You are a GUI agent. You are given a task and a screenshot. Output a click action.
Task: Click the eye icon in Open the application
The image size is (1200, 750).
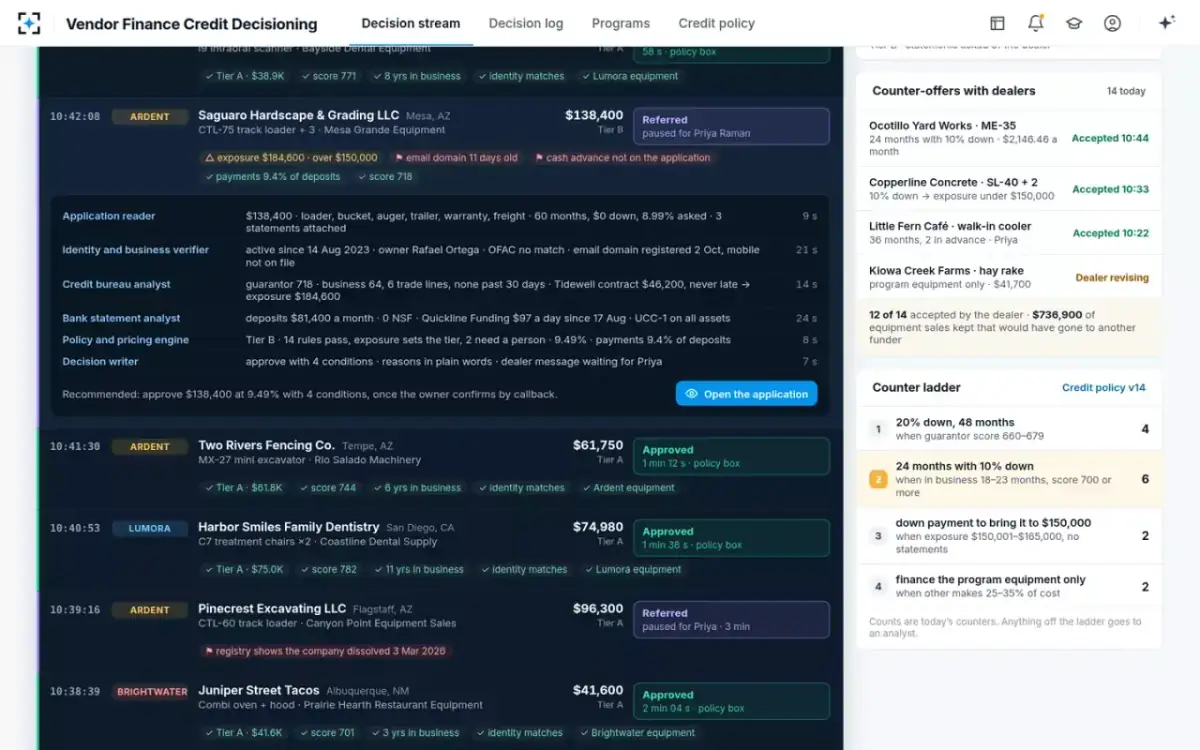tap(691, 394)
